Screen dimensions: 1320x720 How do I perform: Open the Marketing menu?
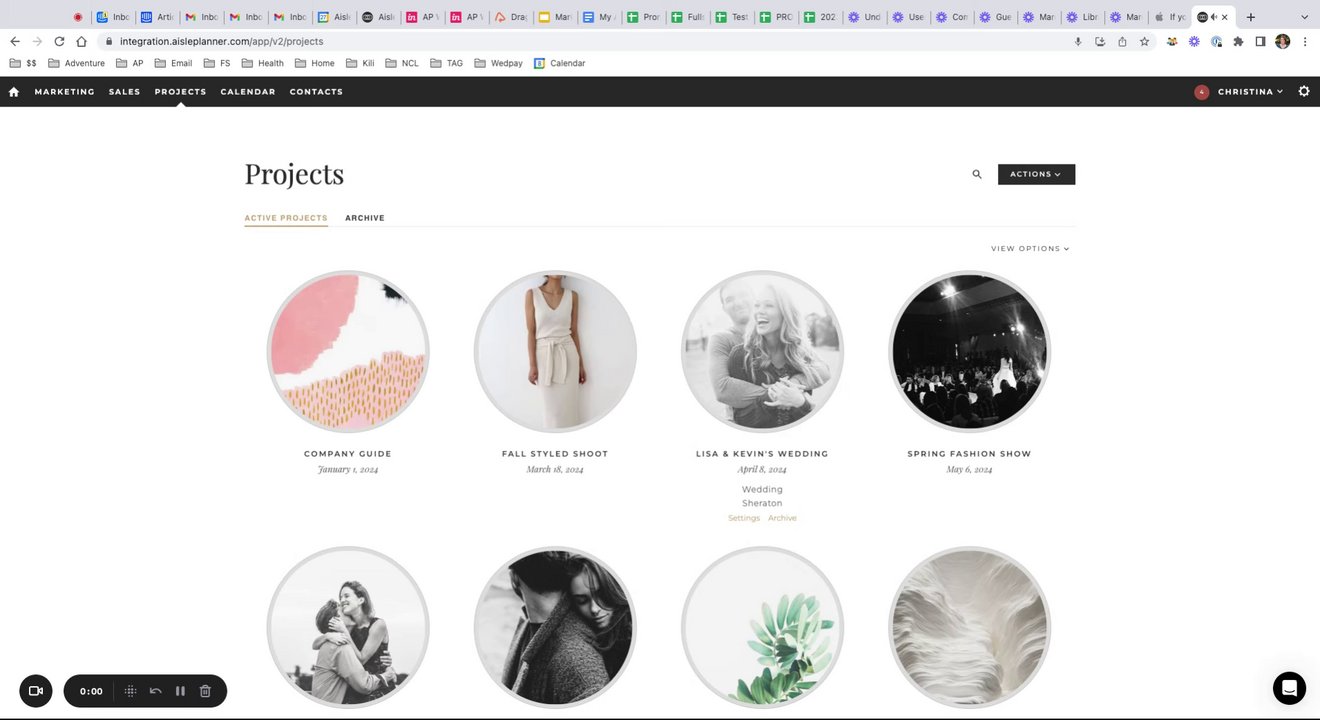(65, 92)
